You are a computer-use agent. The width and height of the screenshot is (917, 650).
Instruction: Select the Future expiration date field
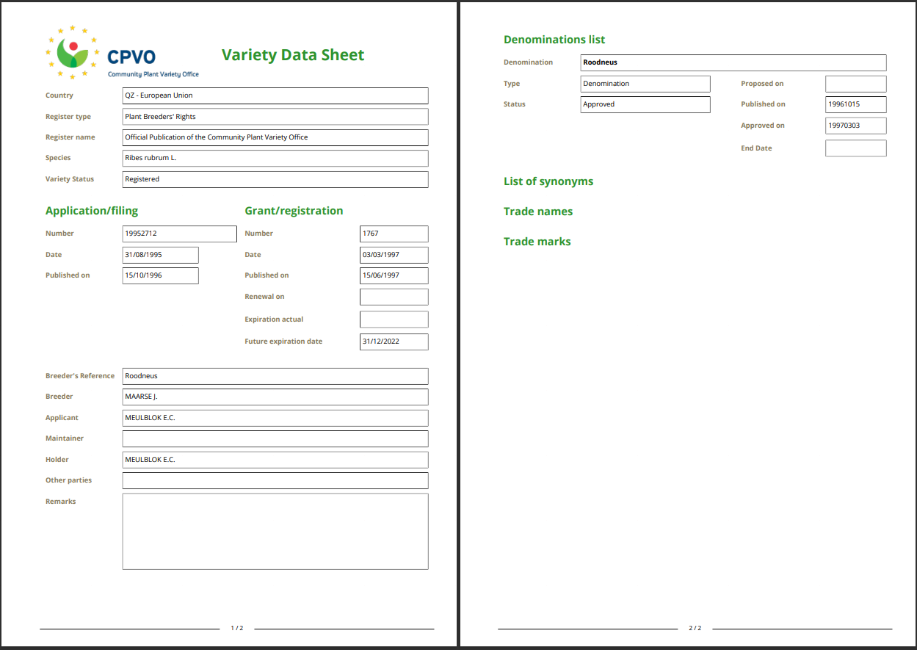394,342
